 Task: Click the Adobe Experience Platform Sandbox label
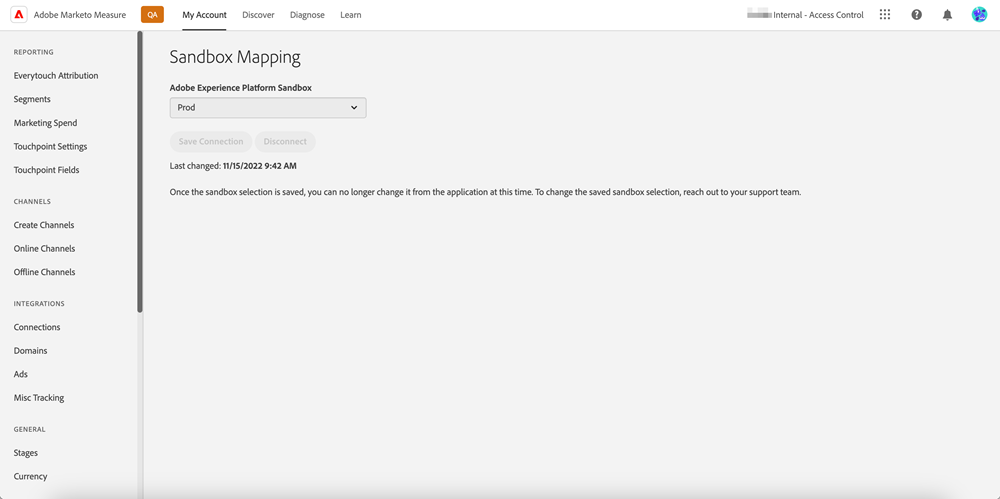pyautogui.click(x=240, y=88)
